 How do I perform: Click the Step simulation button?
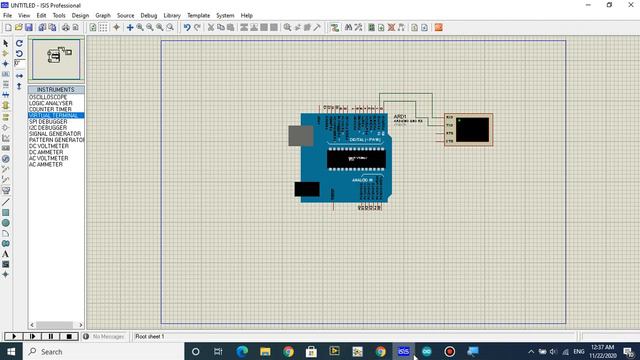coord(32,336)
